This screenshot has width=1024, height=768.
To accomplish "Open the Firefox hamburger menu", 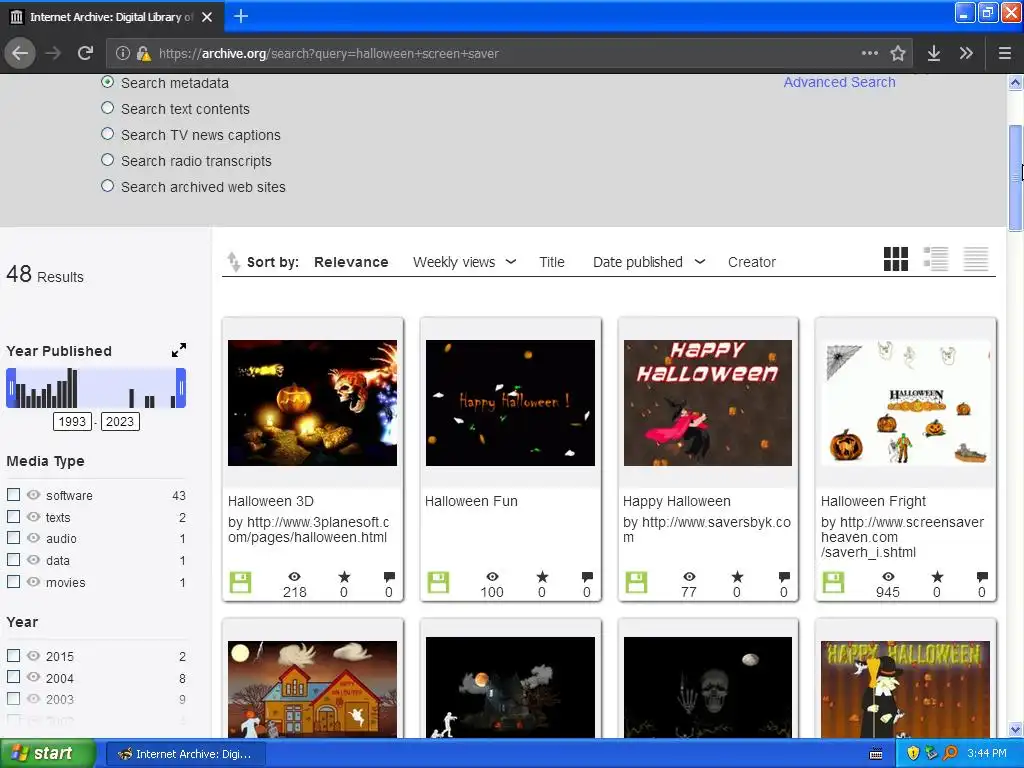I will [x=1004, y=53].
